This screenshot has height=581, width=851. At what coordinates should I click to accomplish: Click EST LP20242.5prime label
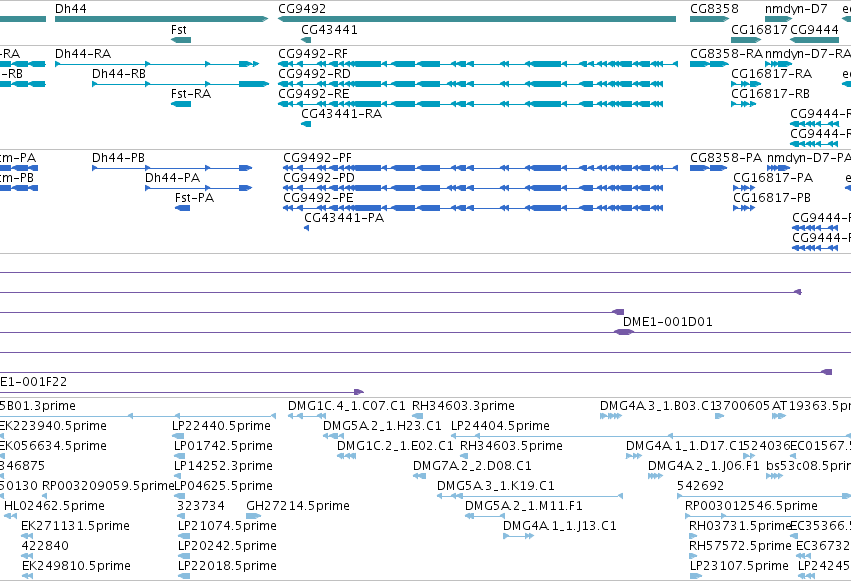pyautogui.click(x=227, y=546)
